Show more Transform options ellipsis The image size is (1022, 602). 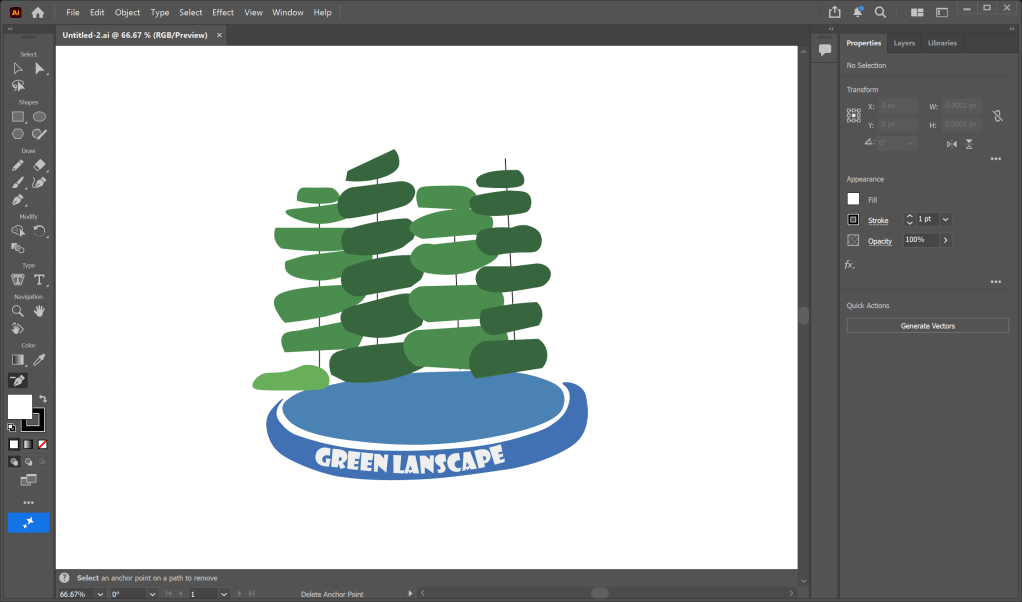(x=995, y=159)
